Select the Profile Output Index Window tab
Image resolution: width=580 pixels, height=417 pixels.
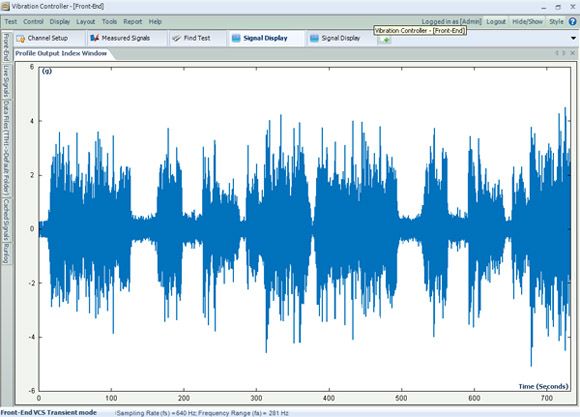click(61, 53)
